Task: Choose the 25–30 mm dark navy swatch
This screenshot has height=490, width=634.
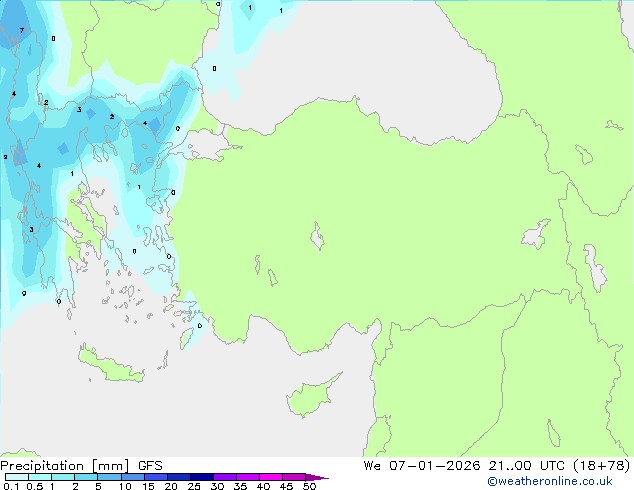Action: click(202, 477)
